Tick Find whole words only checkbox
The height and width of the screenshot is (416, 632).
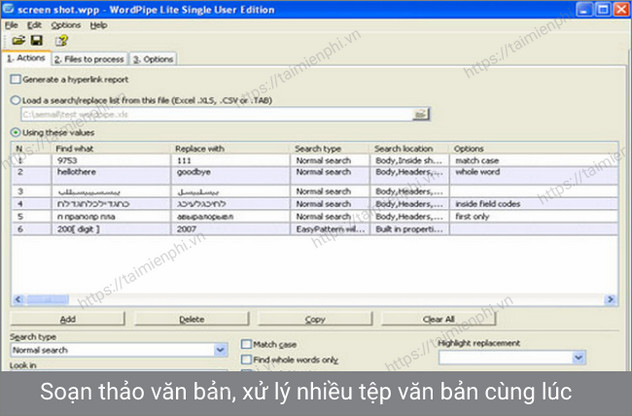(x=246, y=359)
